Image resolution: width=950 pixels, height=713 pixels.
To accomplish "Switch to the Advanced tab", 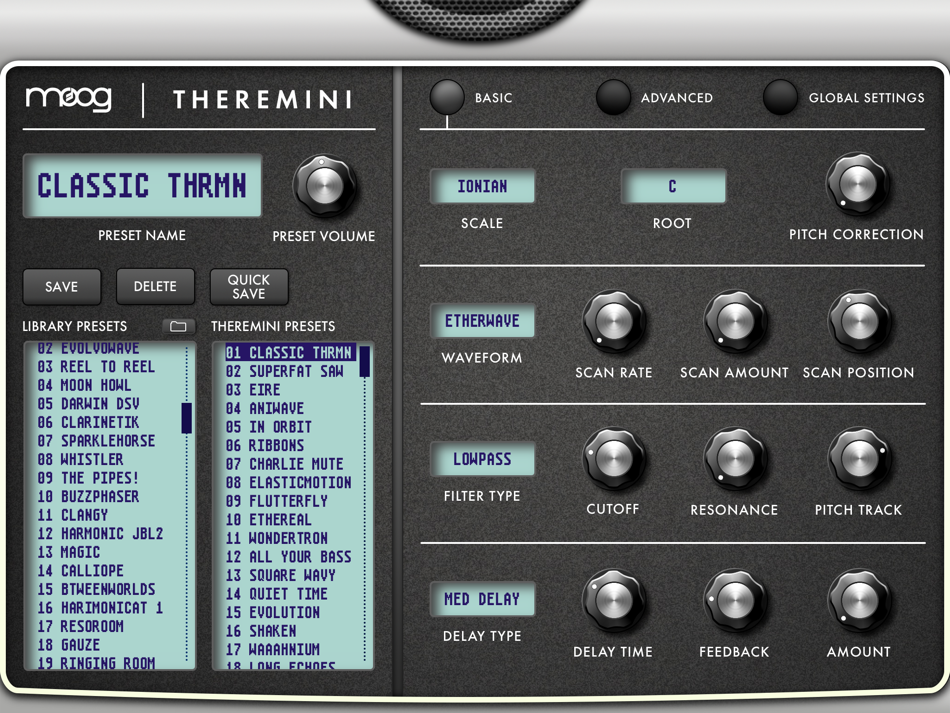I will coord(613,97).
